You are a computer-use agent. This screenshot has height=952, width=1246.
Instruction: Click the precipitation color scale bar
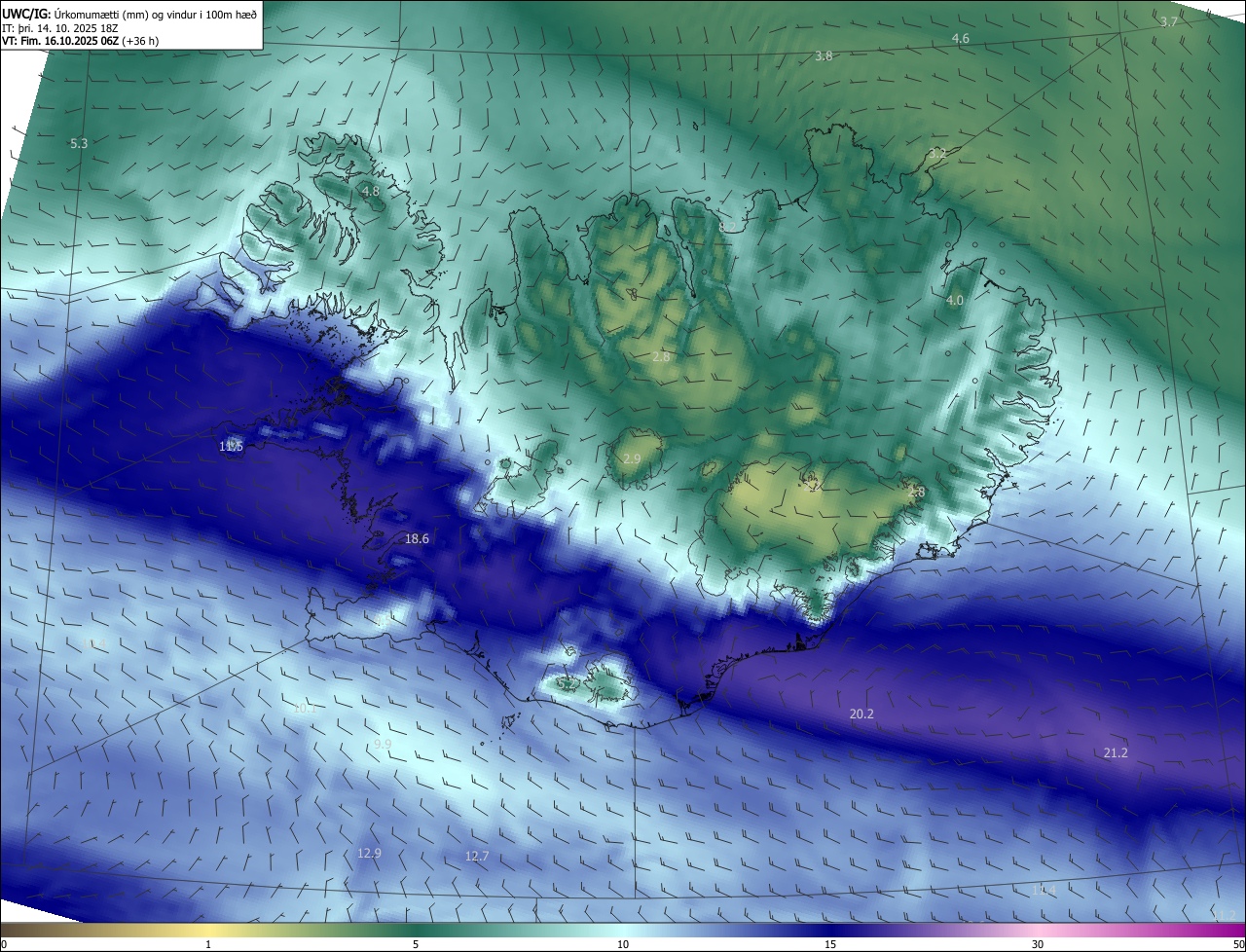[623, 930]
